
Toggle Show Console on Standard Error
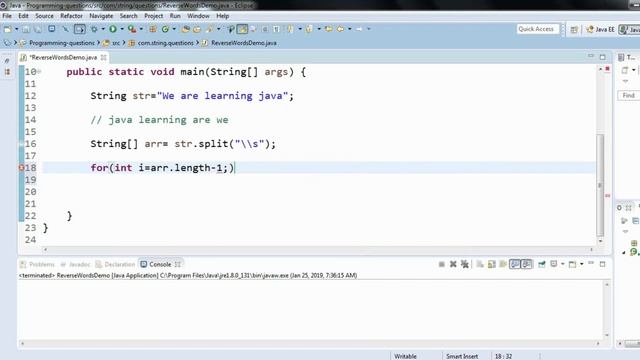click(527, 264)
